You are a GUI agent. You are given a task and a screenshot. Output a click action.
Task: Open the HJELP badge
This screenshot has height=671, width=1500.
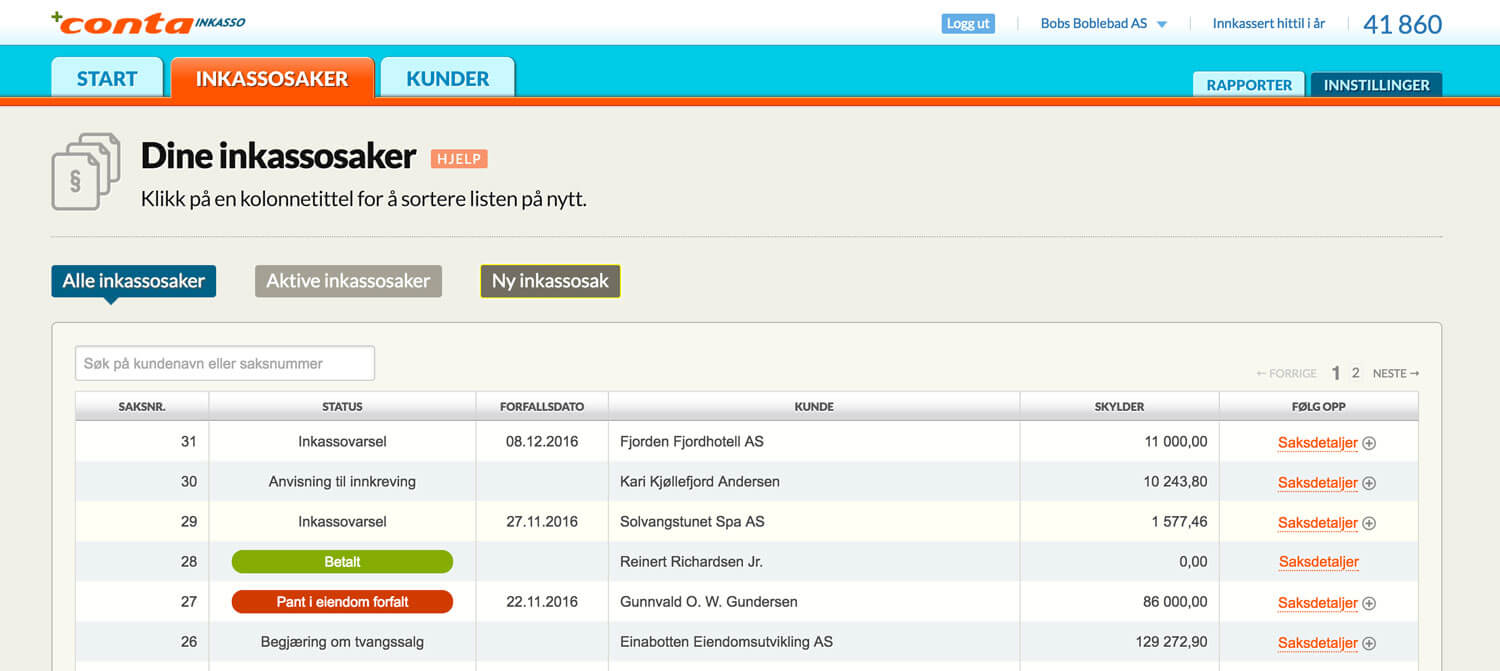pyautogui.click(x=459, y=158)
